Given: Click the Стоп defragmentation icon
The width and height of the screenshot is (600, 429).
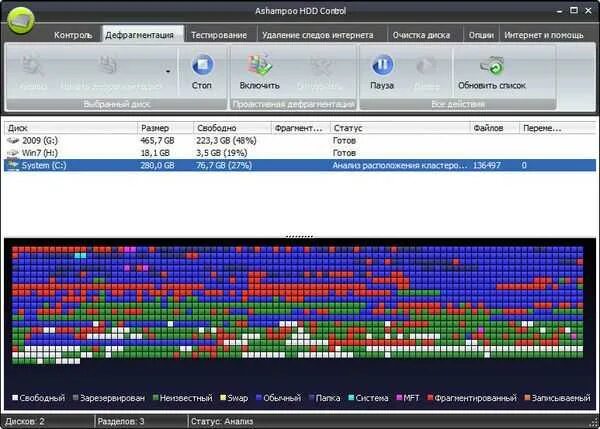Looking at the screenshot, I should click(x=202, y=65).
